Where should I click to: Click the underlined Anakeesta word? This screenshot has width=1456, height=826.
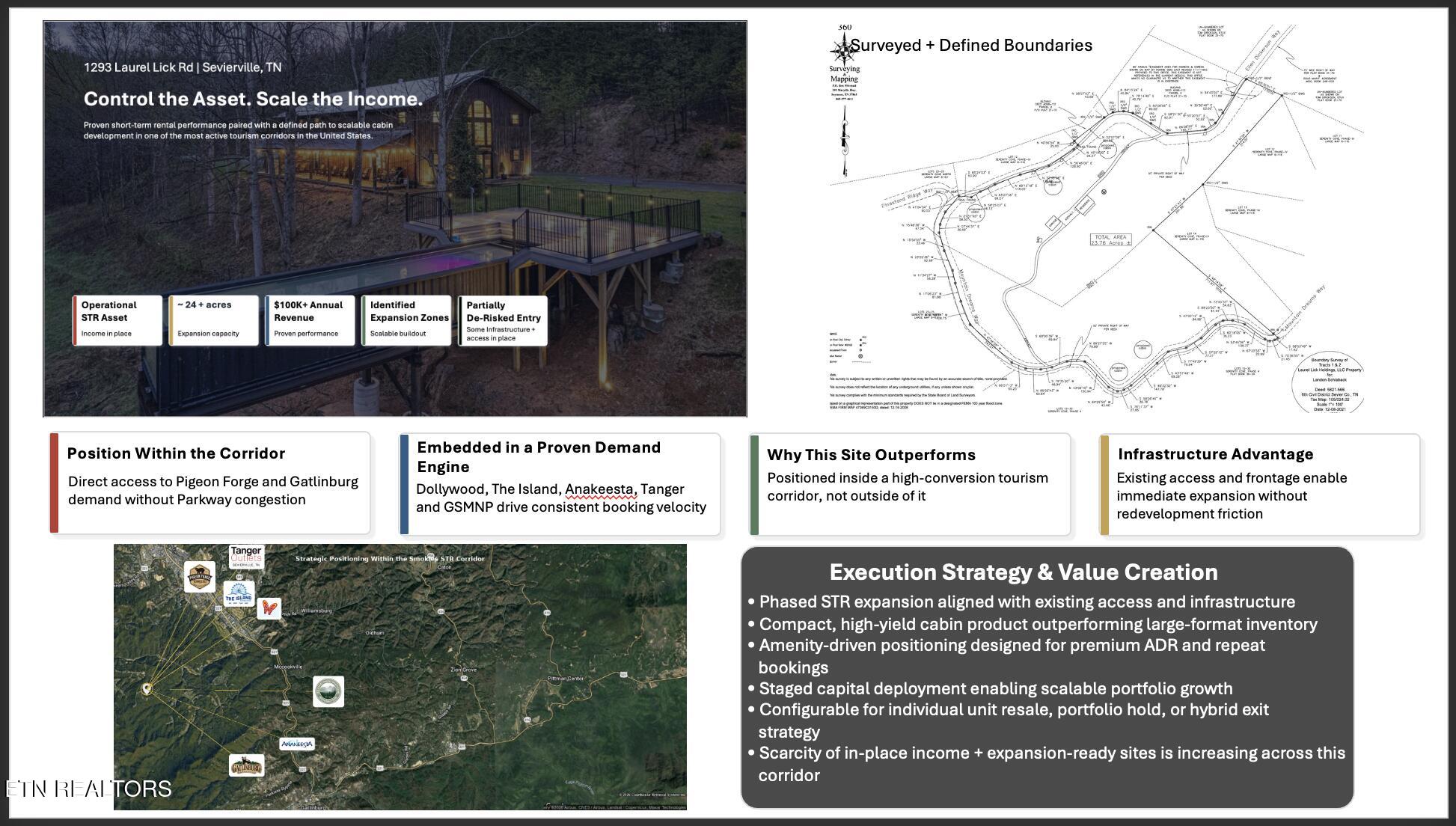click(x=599, y=489)
